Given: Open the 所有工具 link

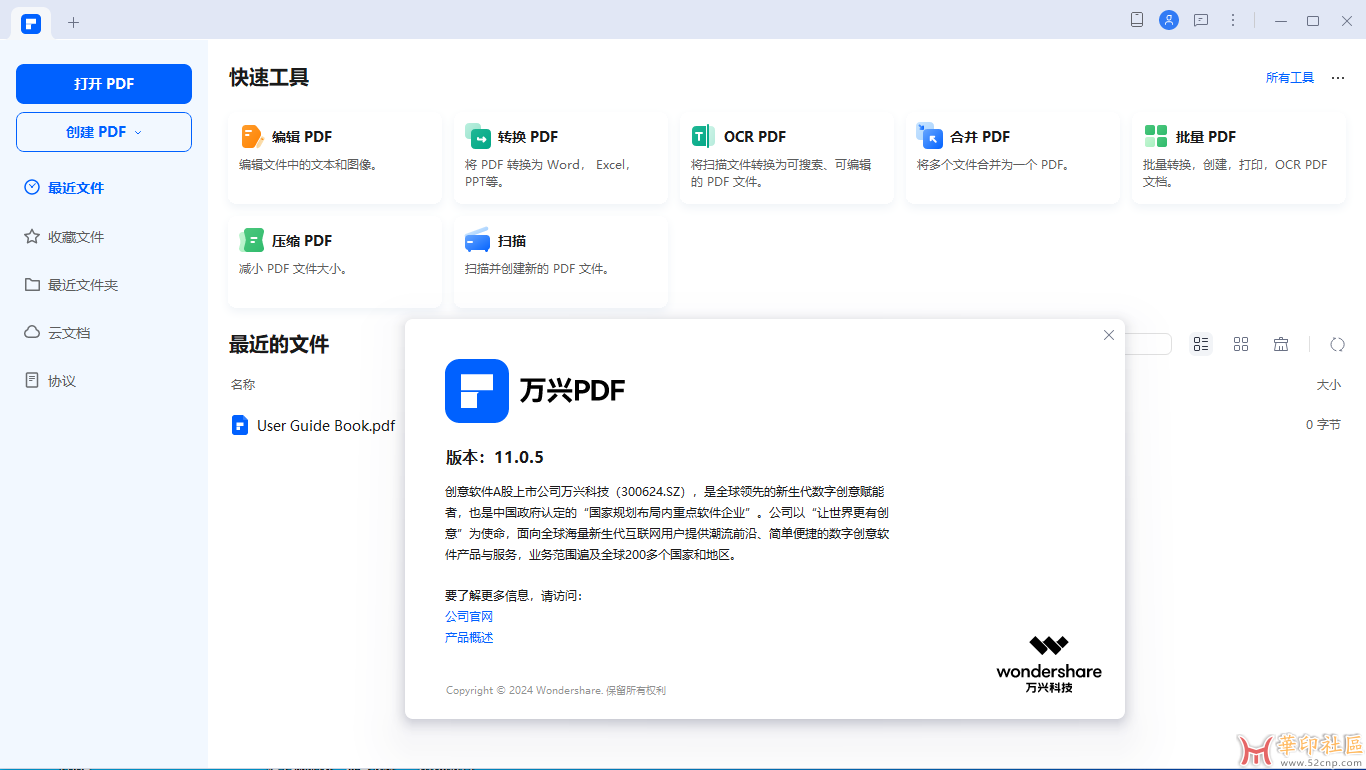Looking at the screenshot, I should pos(1290,78).
